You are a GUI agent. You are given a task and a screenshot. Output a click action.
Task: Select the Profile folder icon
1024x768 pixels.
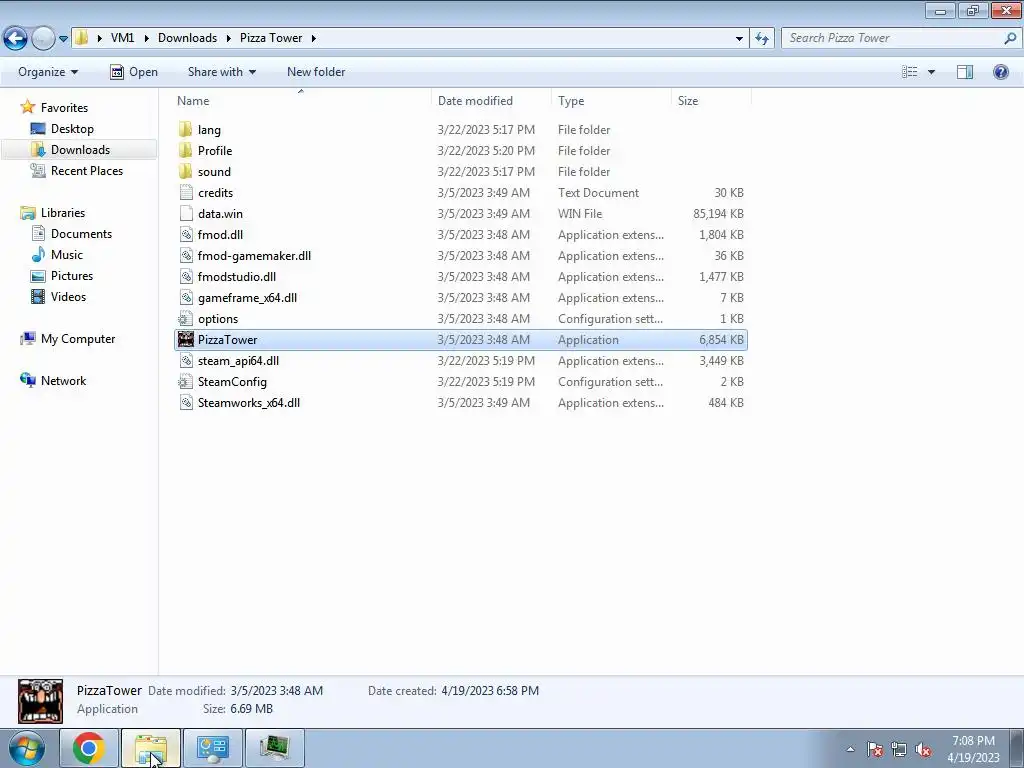point(185,150)
